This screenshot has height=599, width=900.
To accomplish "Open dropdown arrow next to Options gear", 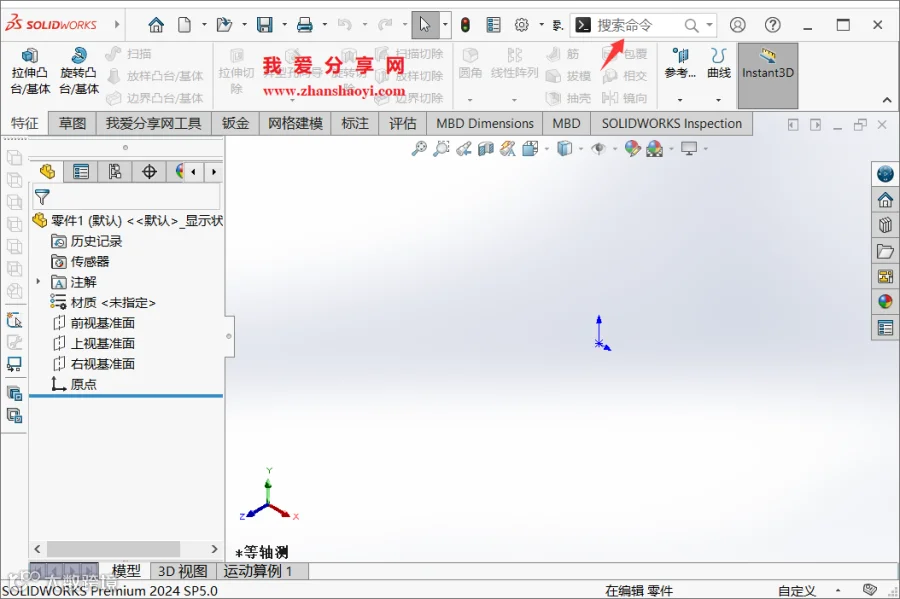I will [x=541, y=25].
